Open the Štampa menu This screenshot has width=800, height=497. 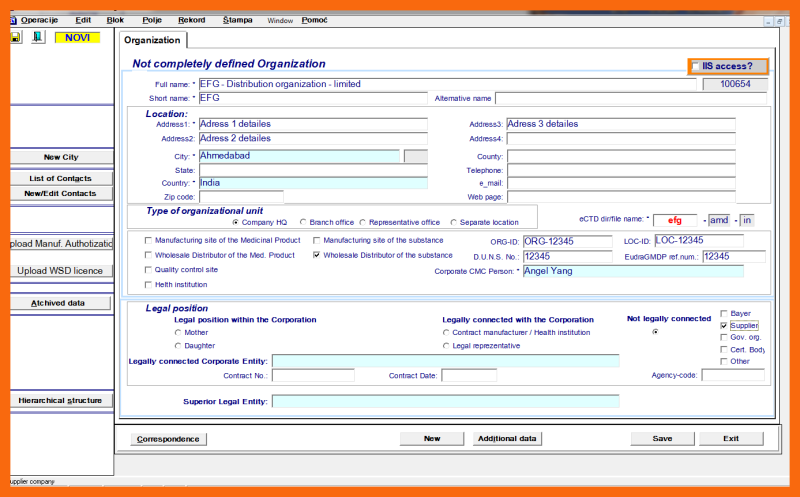click(x=238, y=20)
